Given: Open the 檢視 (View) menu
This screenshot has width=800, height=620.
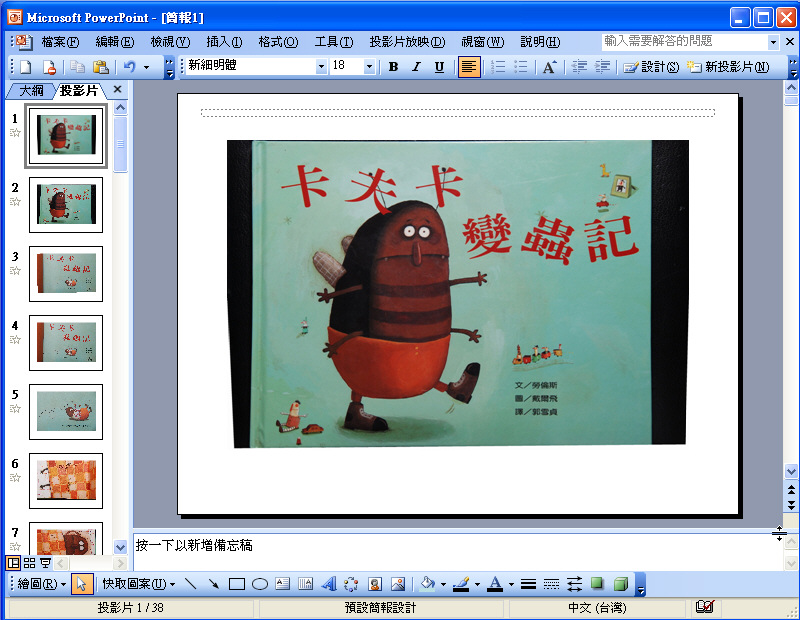Looking at the screenshot, I should 170,42.
